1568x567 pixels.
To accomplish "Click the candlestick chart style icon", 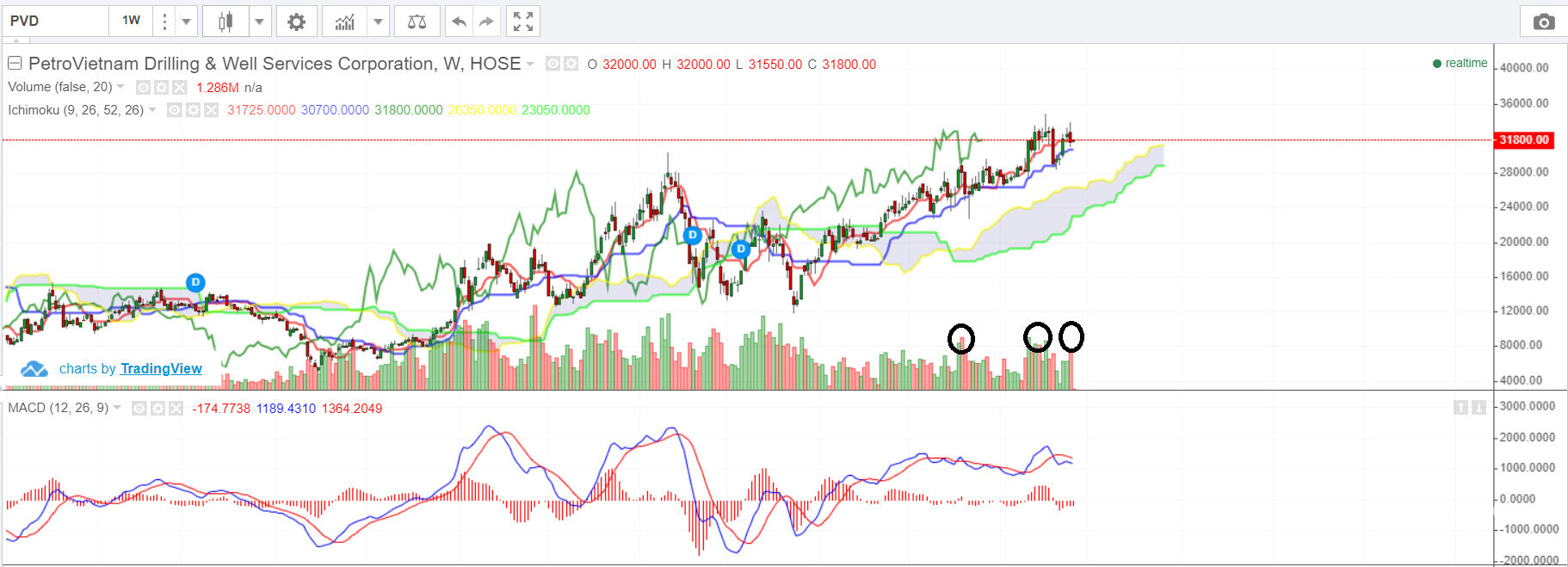I will click(x=225, y=22).
